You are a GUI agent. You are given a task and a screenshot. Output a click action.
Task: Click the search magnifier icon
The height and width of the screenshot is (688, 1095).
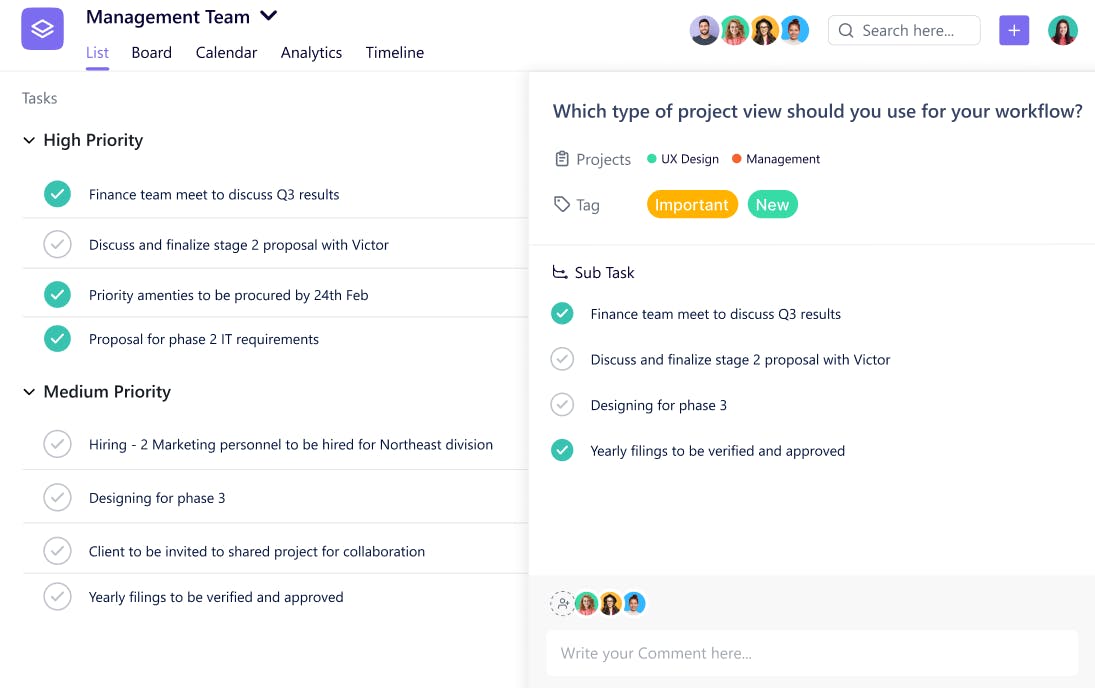846,31
